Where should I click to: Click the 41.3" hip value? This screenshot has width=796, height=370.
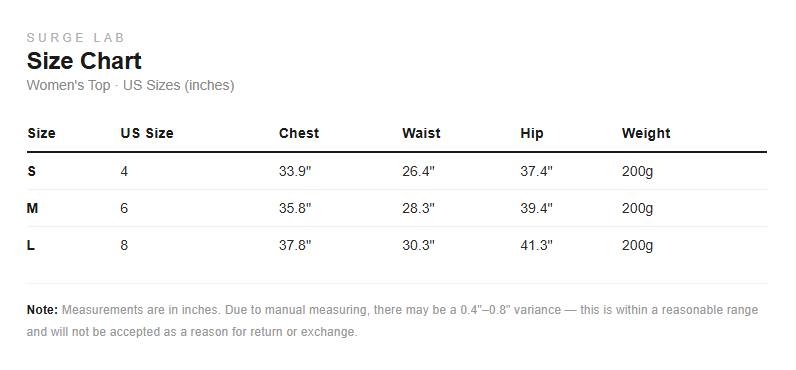coord(537,246)
